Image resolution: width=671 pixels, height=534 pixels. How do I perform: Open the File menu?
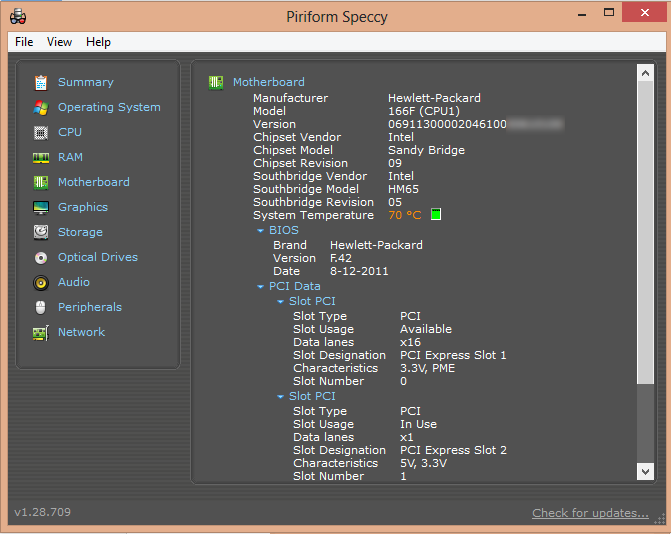(x=24, y=42)
